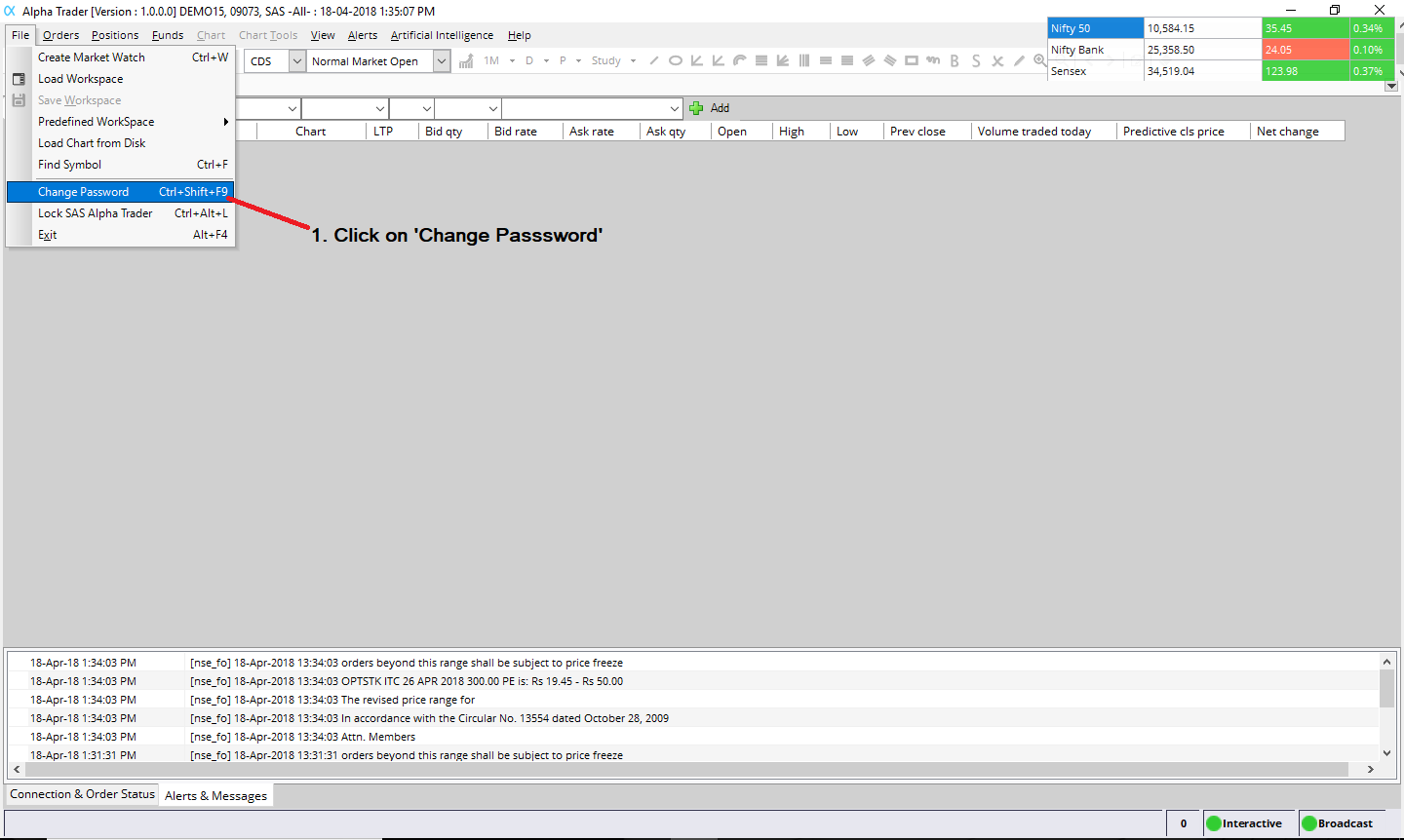Click the chart icon in the toolbar
The image size is (1404, 840).
(466, 60)
